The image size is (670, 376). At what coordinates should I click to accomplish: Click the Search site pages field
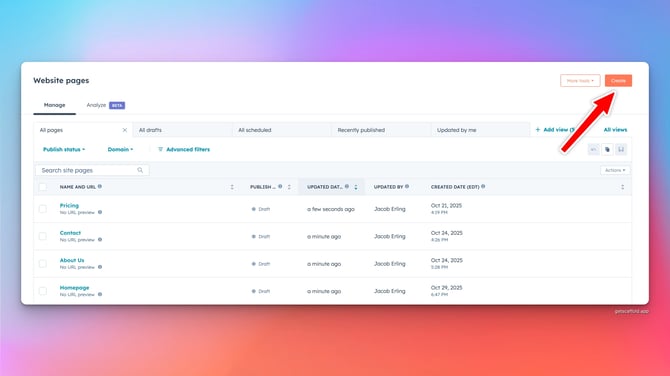92,170
